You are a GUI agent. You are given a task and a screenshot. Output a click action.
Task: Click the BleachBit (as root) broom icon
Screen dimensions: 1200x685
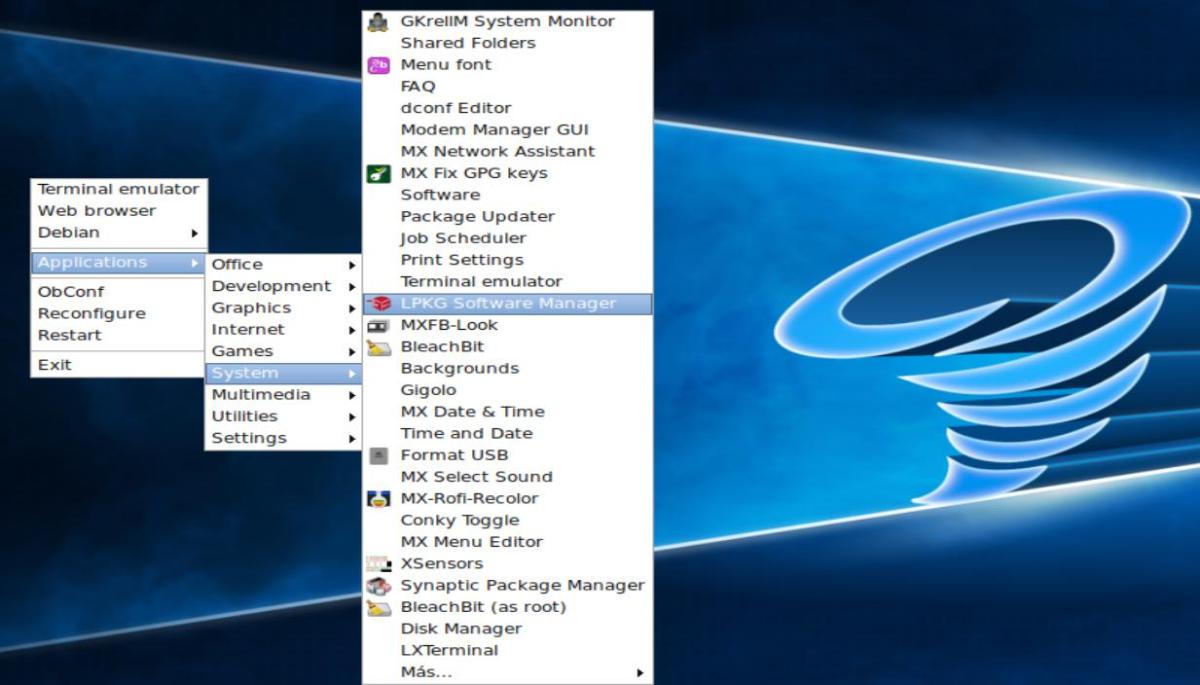pyautogui.click(x=378, y=607)
